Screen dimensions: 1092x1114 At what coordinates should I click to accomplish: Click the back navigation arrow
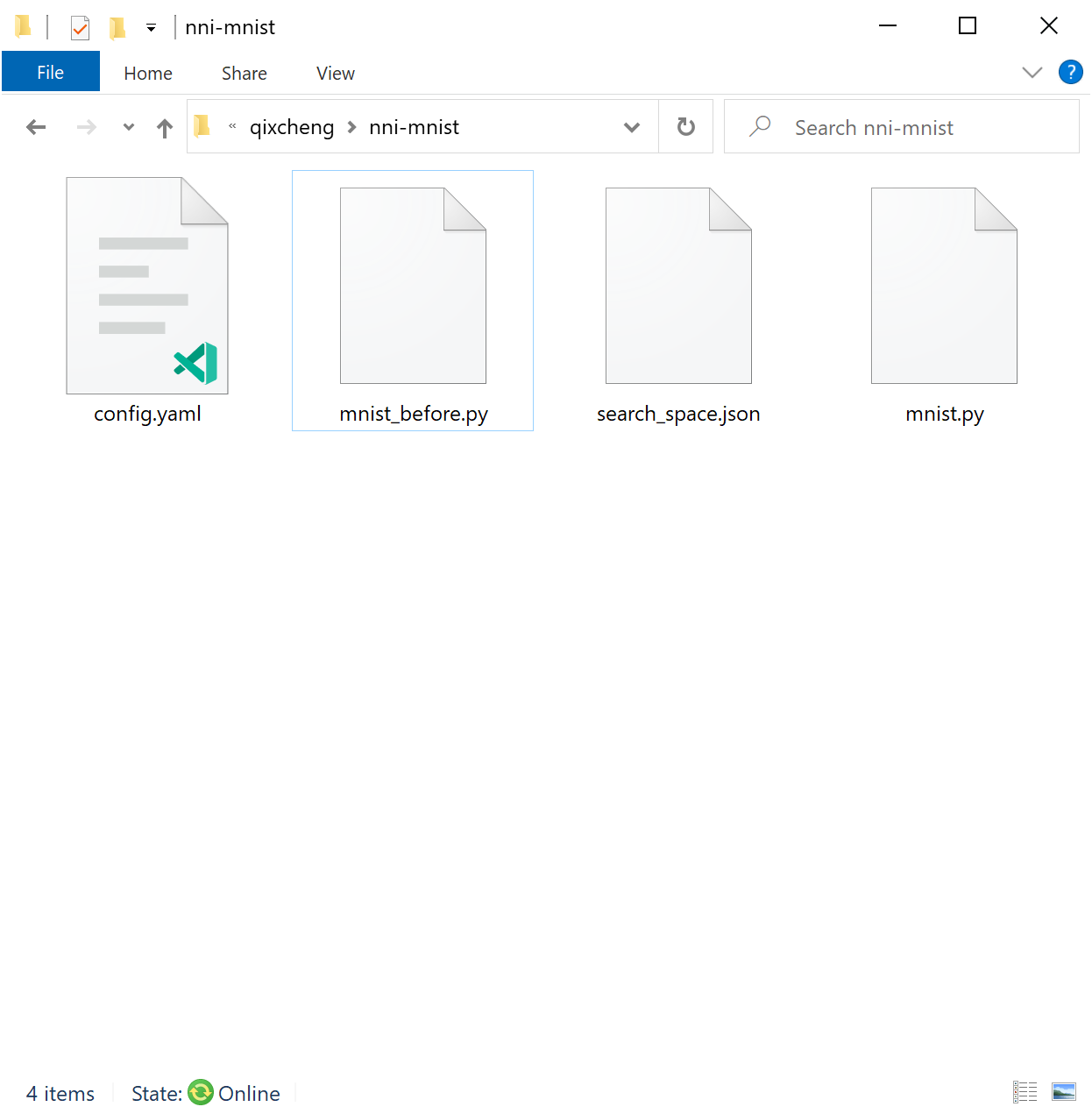coord(36,126)
